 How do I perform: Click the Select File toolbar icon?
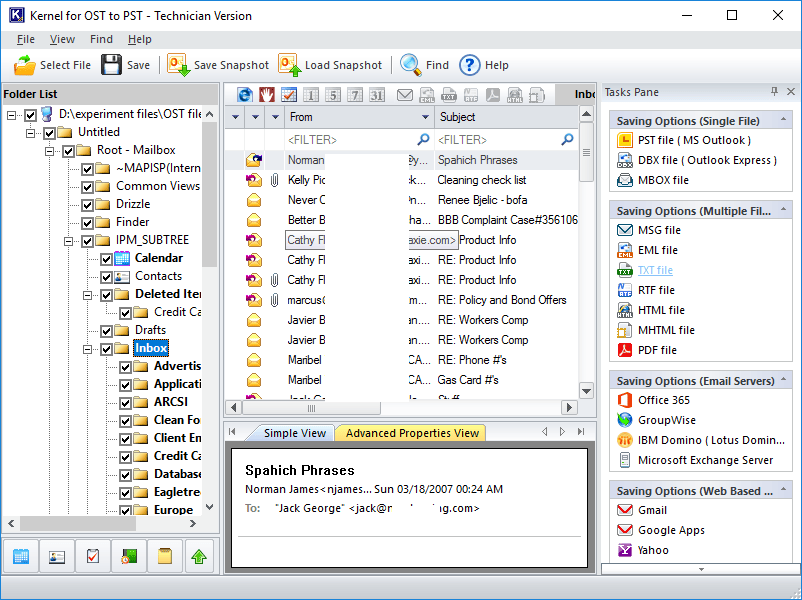(25, 65)
